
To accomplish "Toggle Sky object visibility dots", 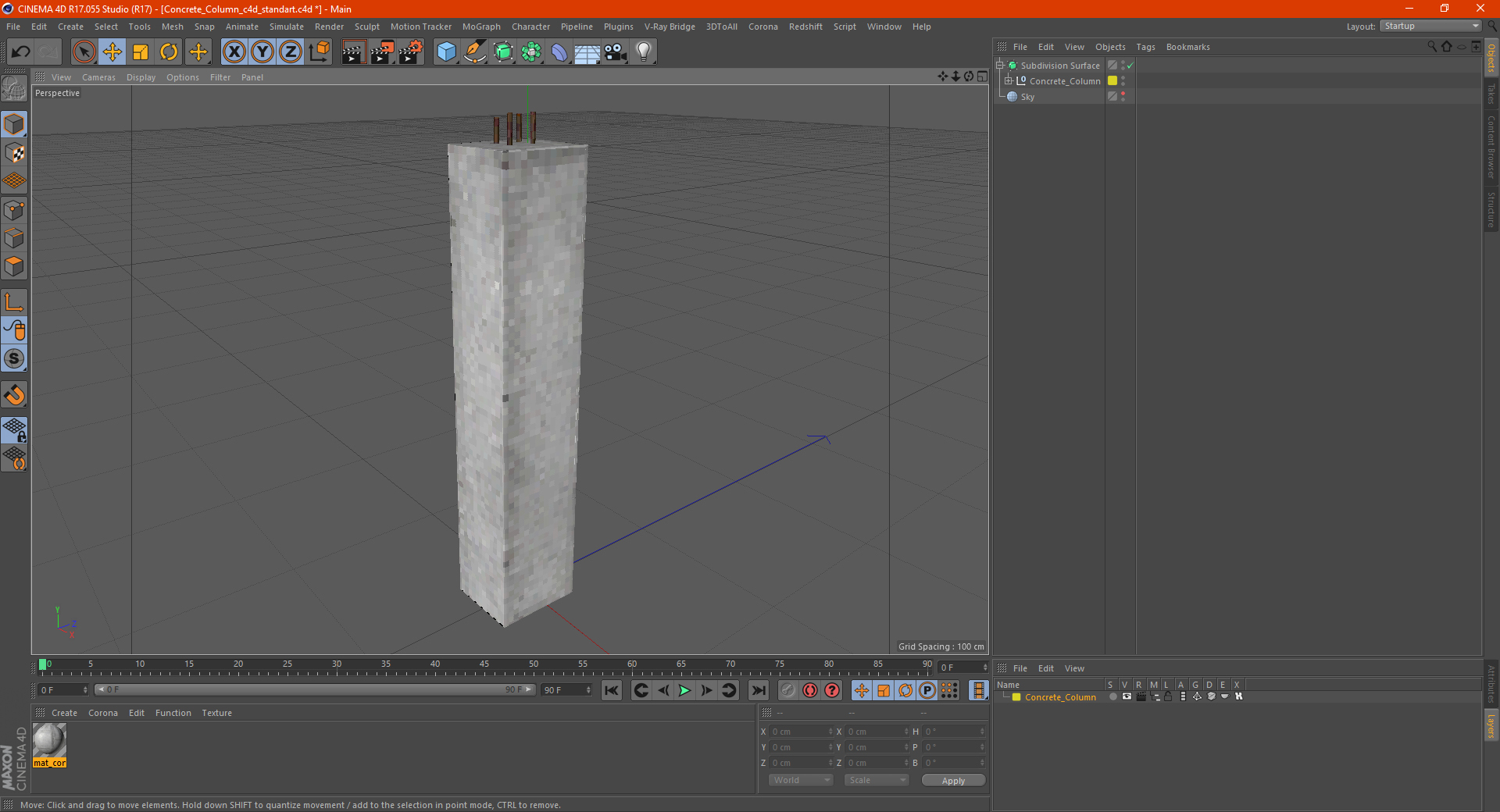I will coord(1123,96).
